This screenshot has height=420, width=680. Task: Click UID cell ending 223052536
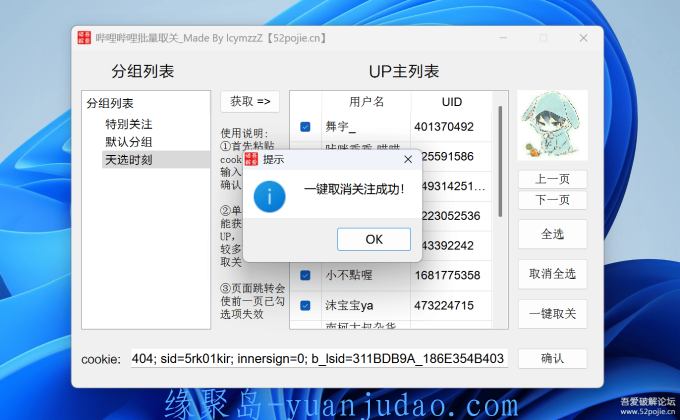[x=451, y=216]
